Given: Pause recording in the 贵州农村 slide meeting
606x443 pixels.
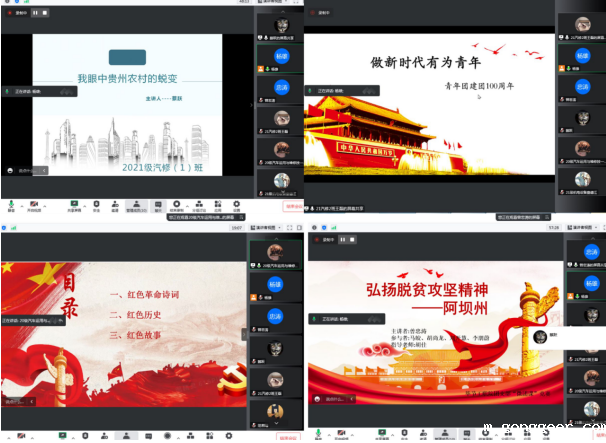Looking at the screenshot, I should pos(35,13).
